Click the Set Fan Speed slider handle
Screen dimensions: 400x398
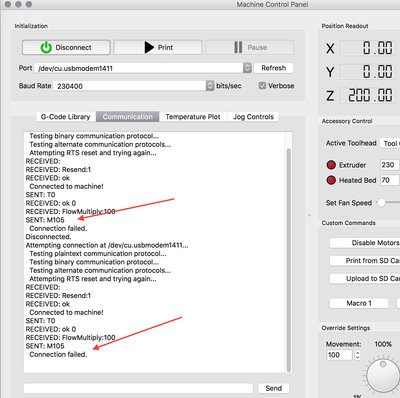(x=381, y=203)
